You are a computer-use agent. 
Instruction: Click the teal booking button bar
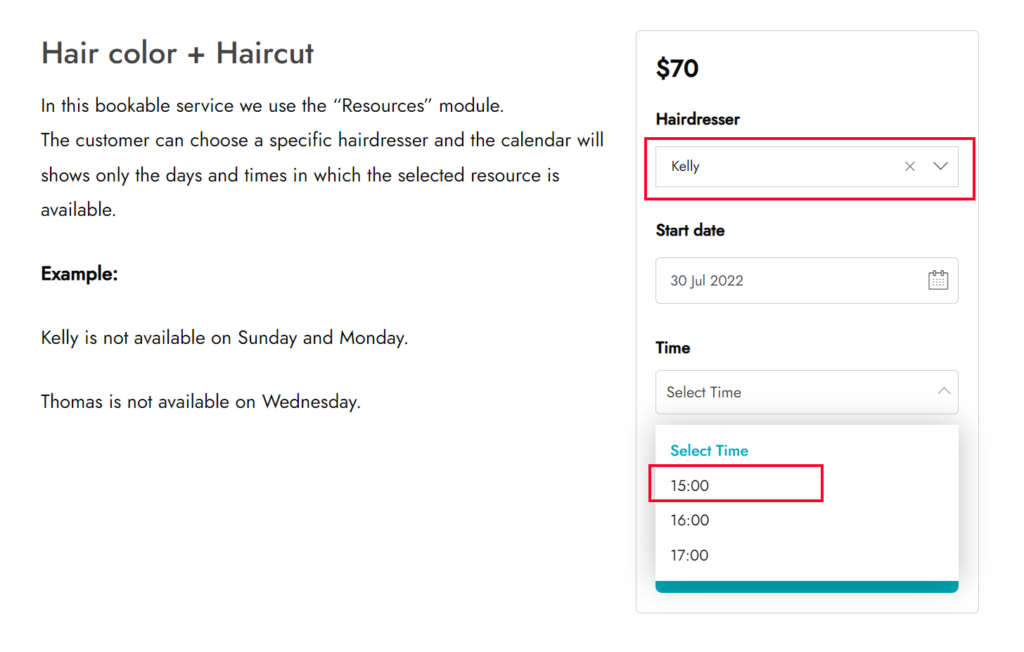(x=807, y=587)
